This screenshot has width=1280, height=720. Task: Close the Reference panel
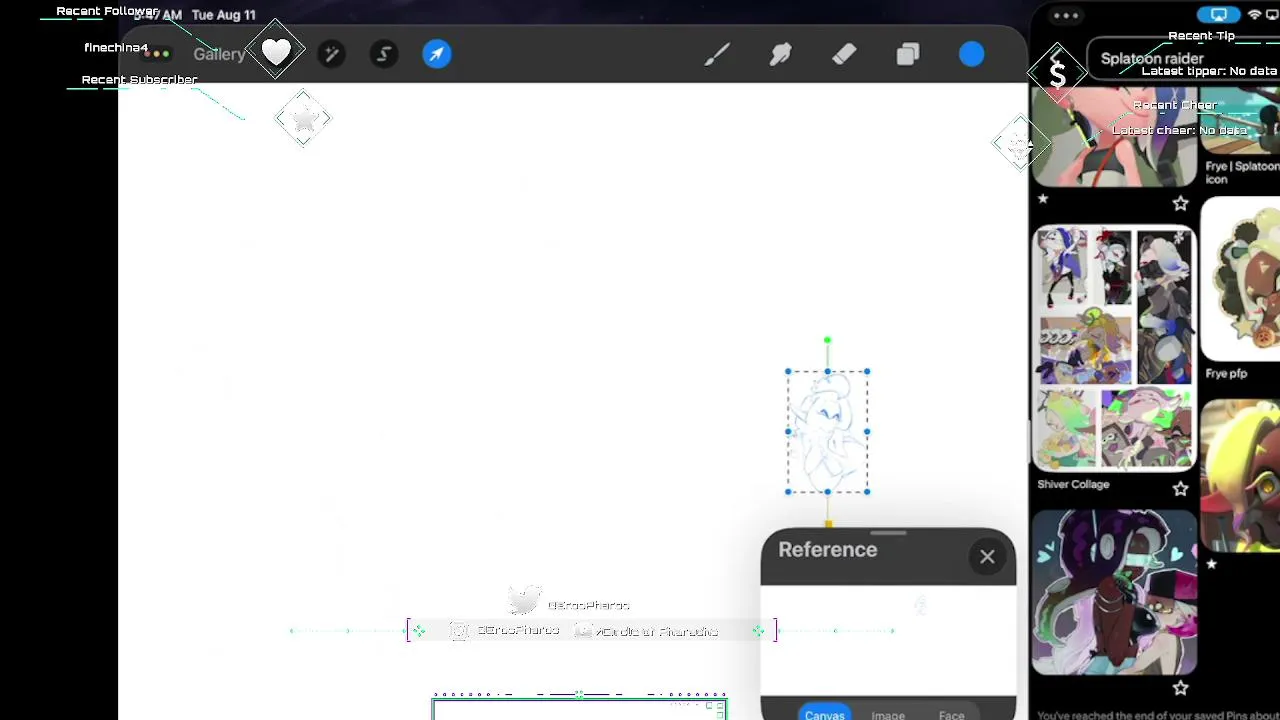[x=987, y=557]
